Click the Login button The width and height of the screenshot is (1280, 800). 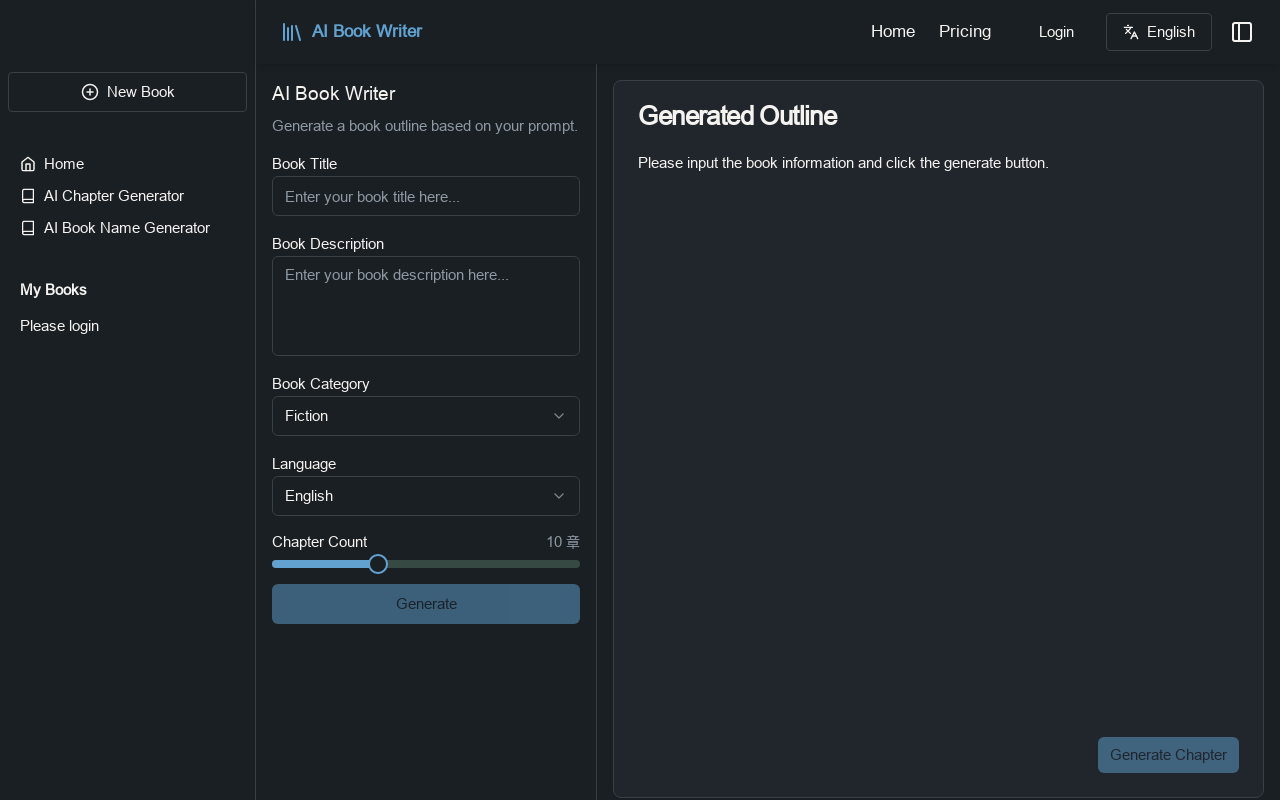1056,32
